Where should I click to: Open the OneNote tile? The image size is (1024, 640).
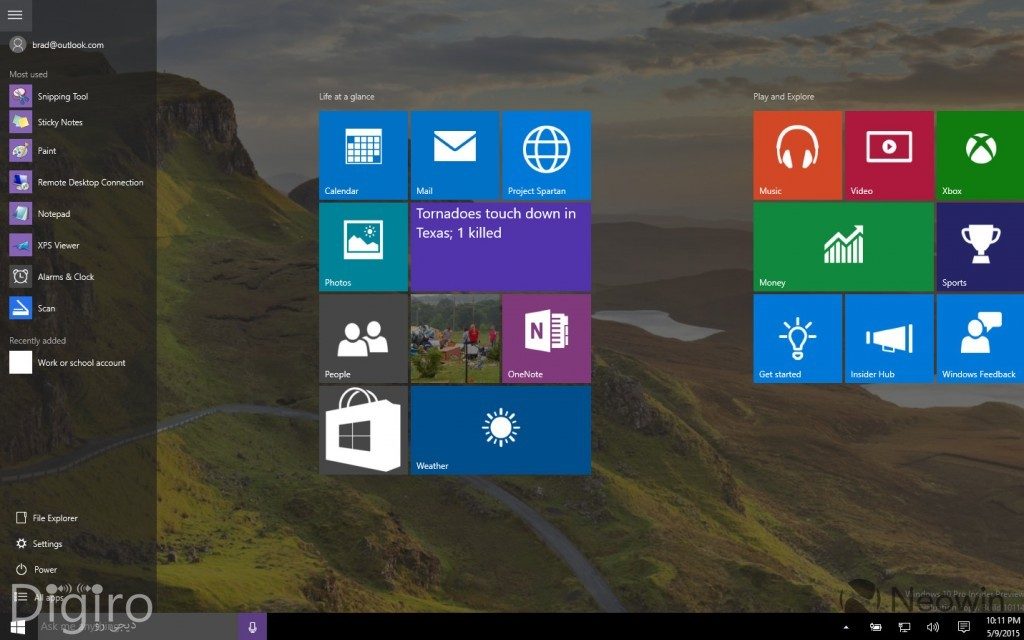[x=547, y=338]
